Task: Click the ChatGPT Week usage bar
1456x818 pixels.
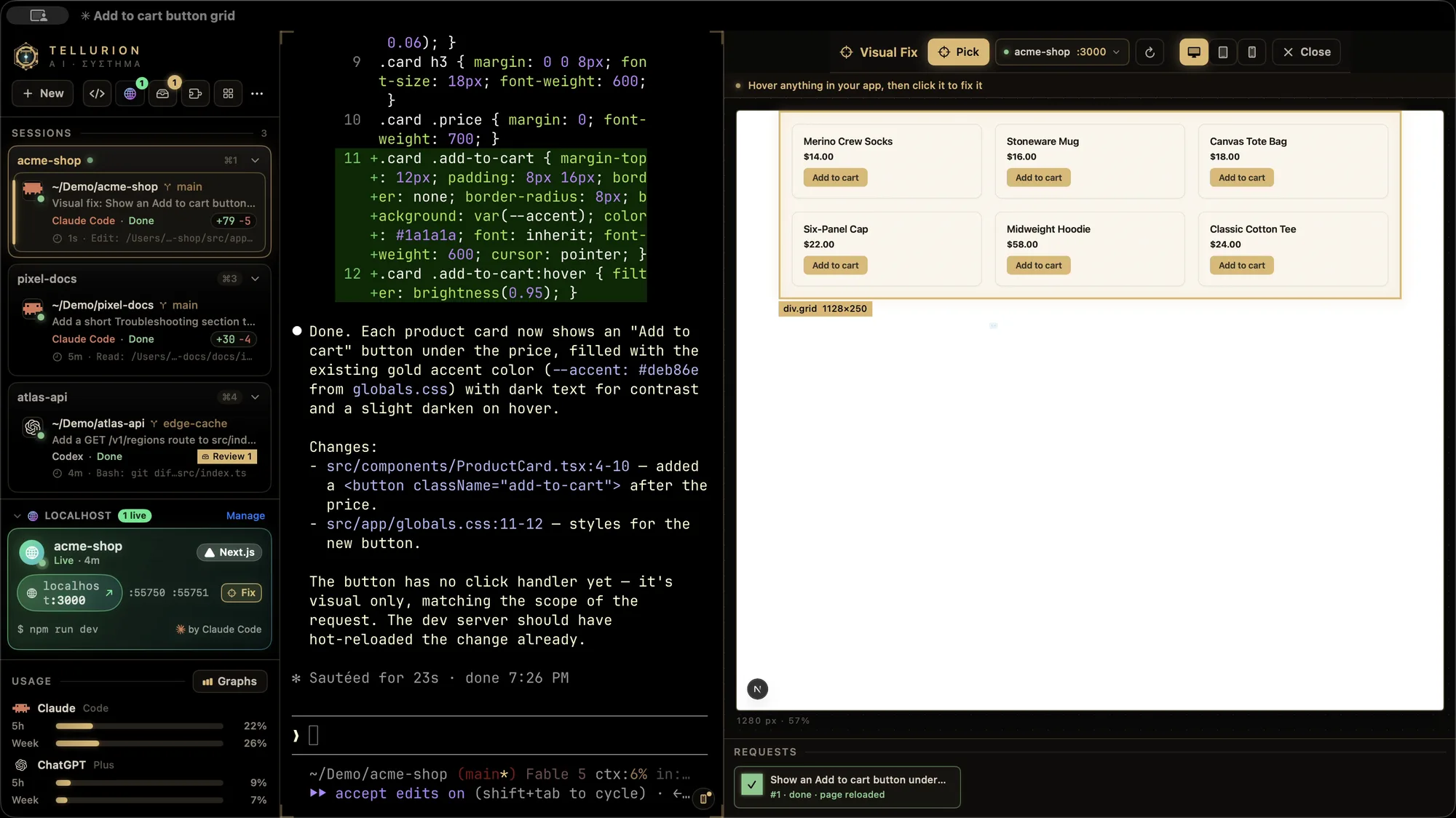Action: click(x=140, y=800)
